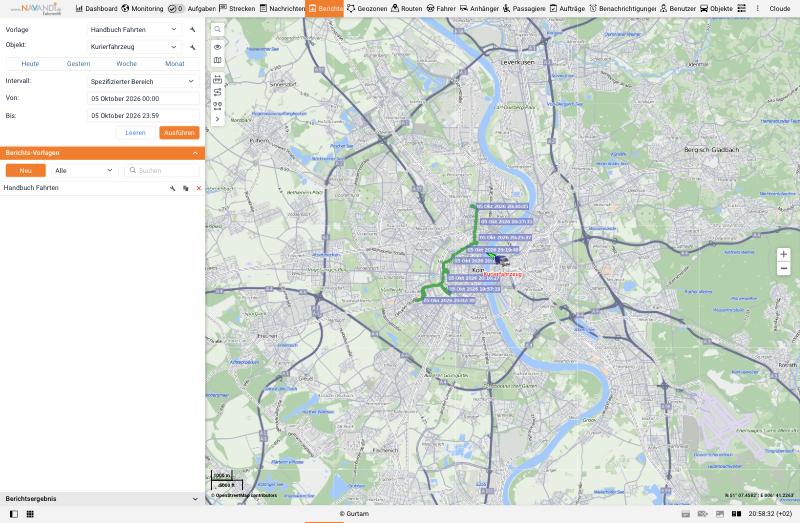Open the Fahrer tab
This screenshot has width=800, height=523.
[x=441, y=9]
